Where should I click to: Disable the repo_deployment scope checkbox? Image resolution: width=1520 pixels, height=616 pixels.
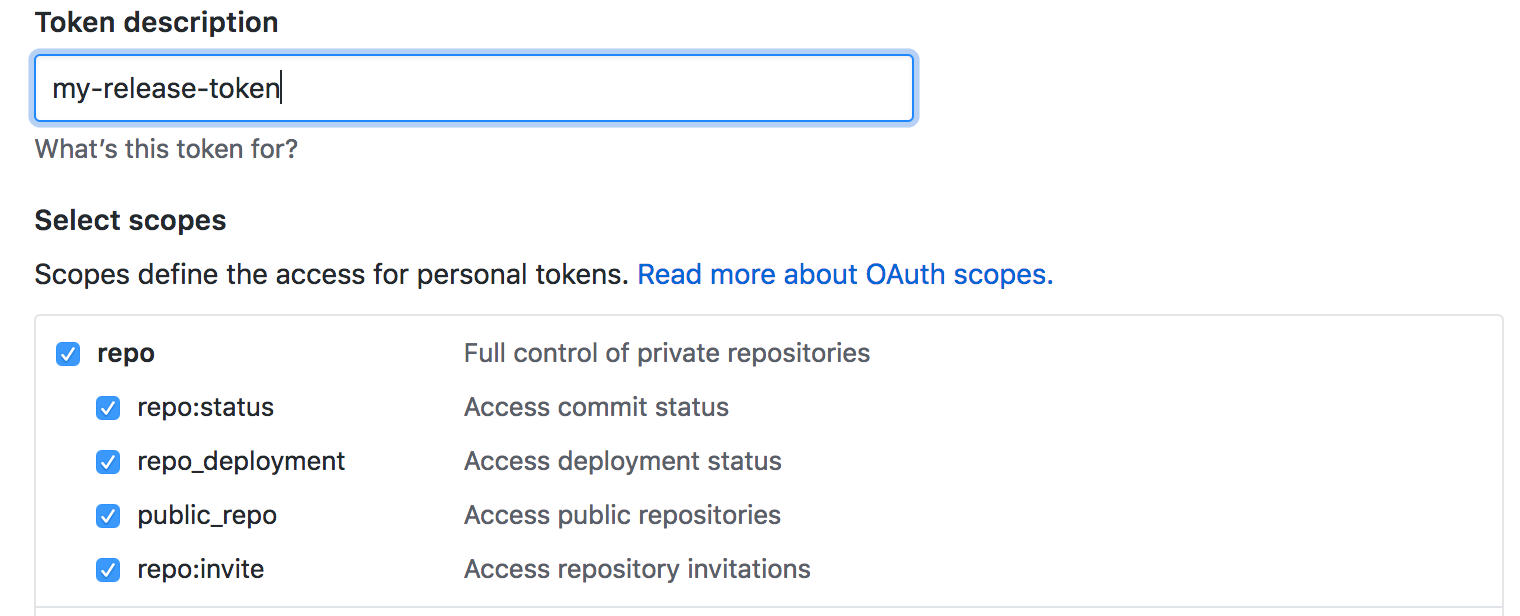click(108, 462)
